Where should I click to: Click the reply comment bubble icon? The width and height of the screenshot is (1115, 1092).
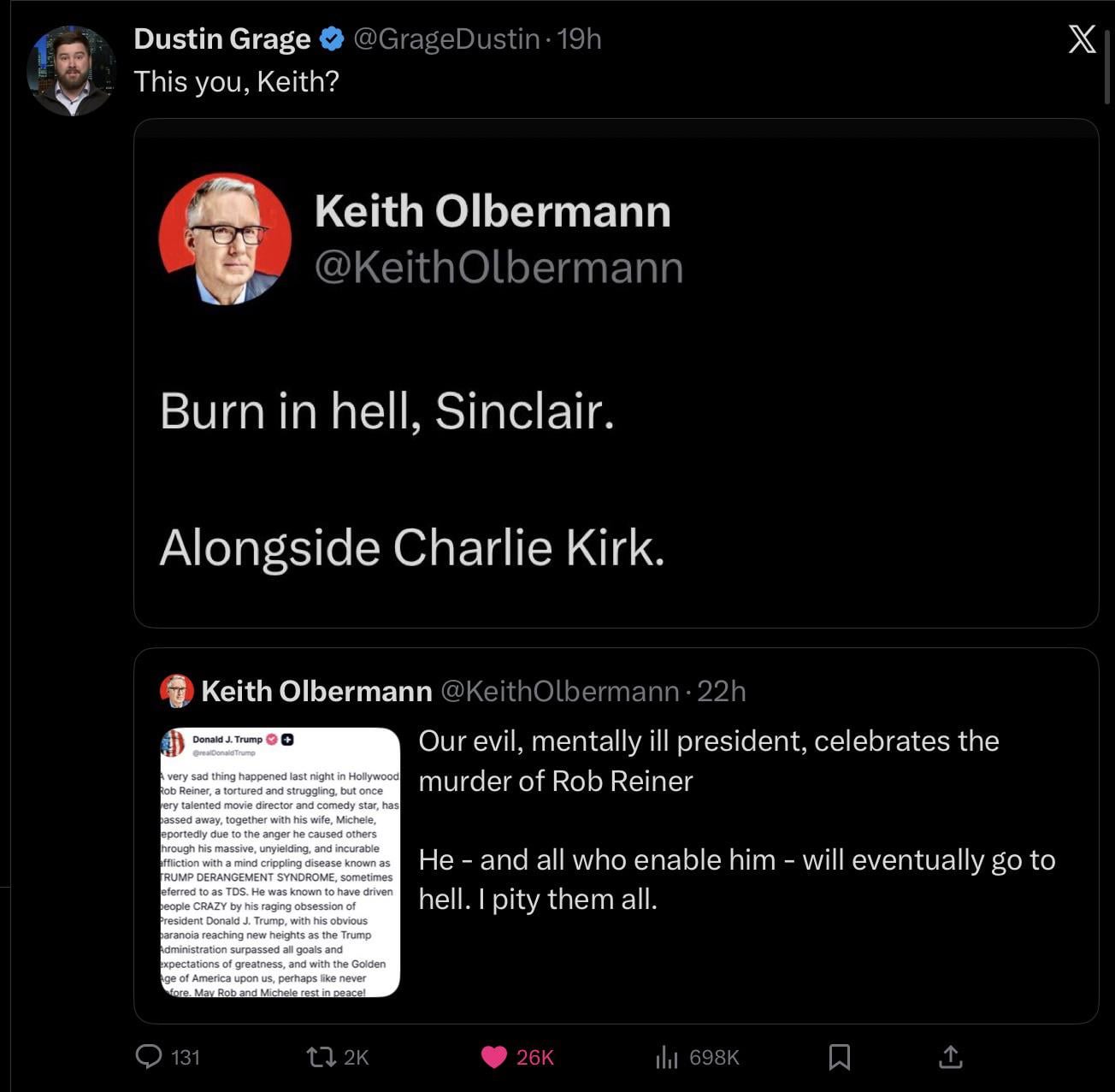pos(149,1057)
